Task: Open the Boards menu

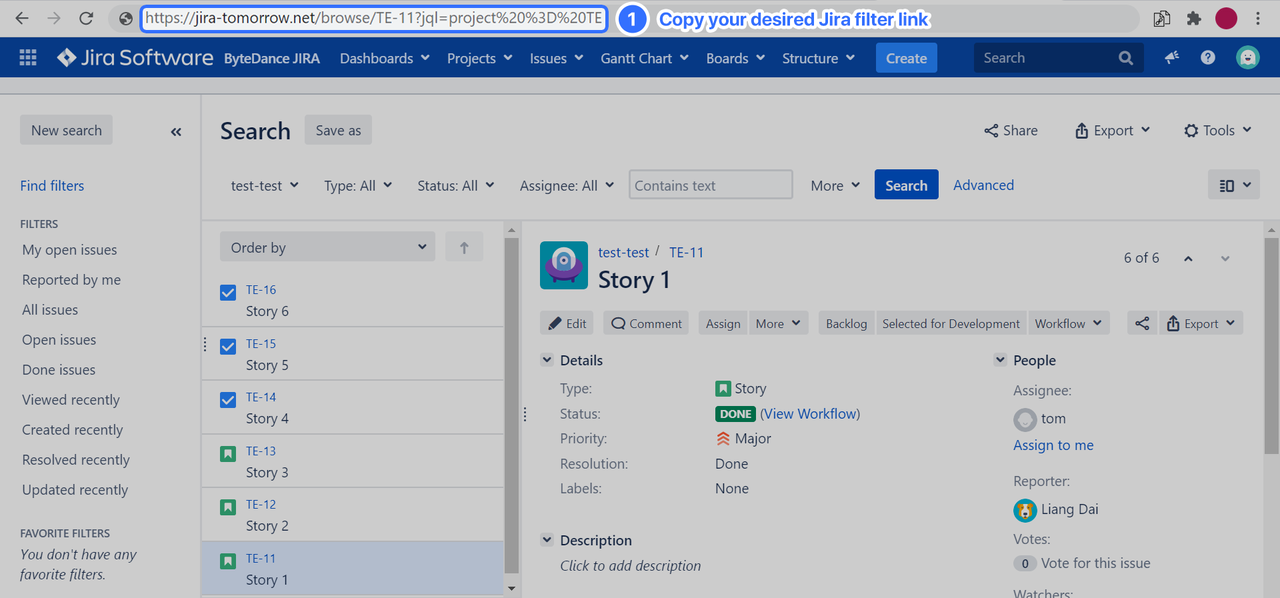Action: point(735,58)
